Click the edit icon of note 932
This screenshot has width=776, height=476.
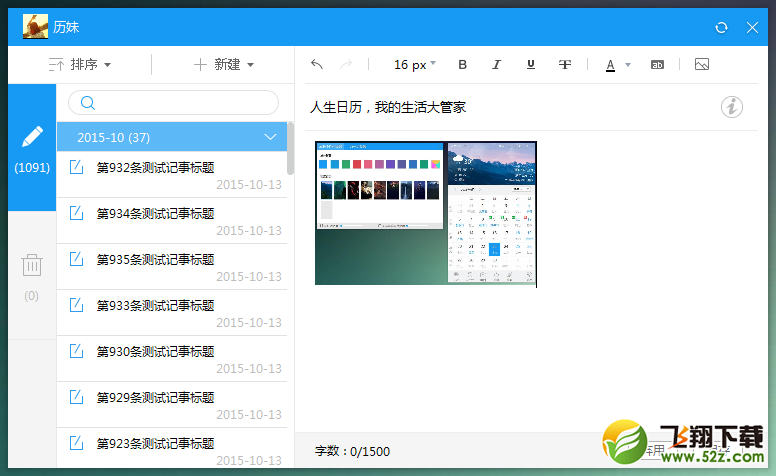(x=76, y=167)
